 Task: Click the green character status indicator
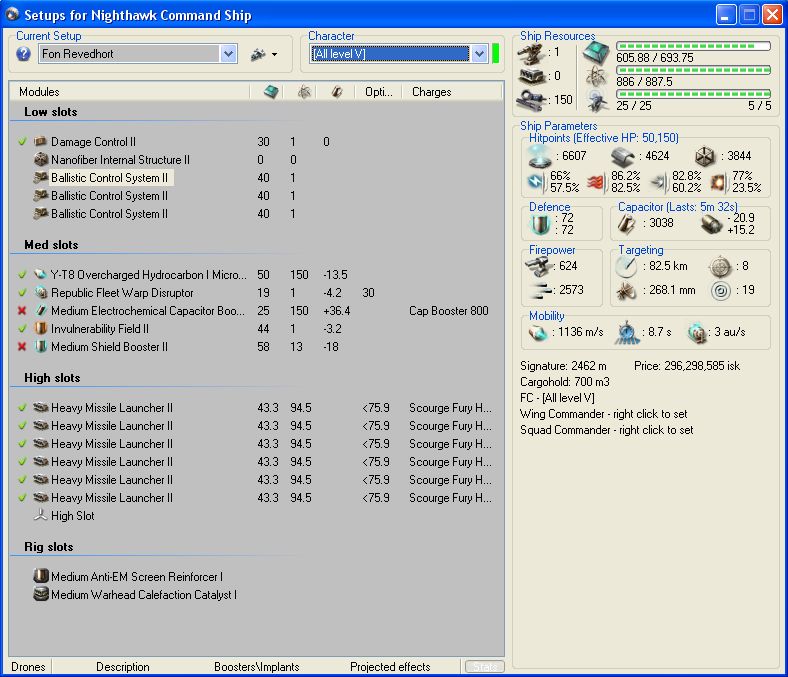click(496, 53)
